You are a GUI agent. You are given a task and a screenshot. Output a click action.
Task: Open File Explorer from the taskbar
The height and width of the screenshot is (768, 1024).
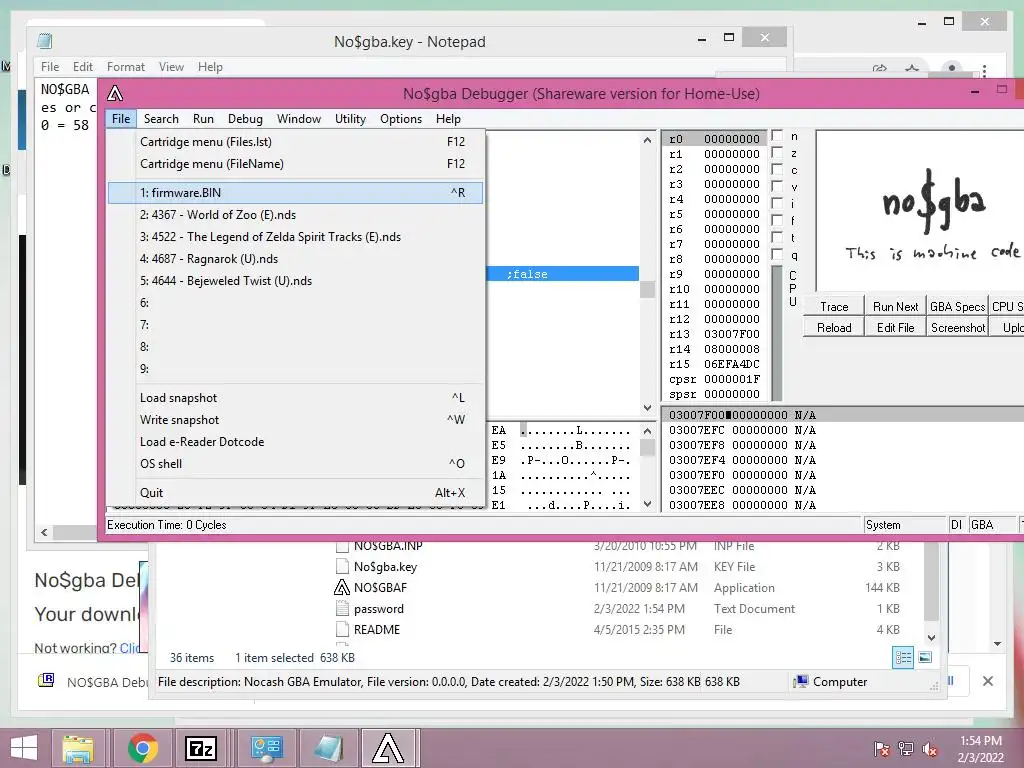[78, 748]
